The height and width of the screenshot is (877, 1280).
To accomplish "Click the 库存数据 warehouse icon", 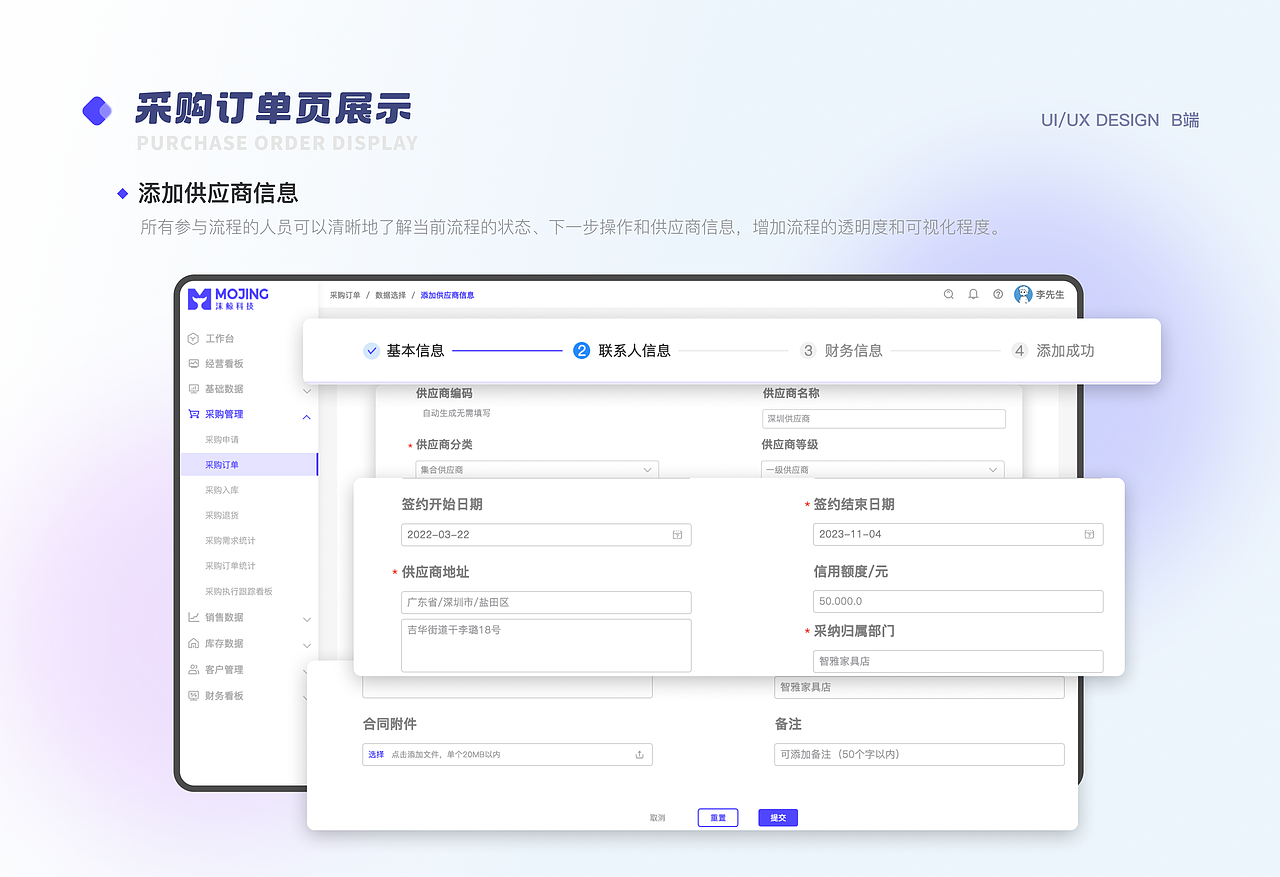I will [193, 644].
